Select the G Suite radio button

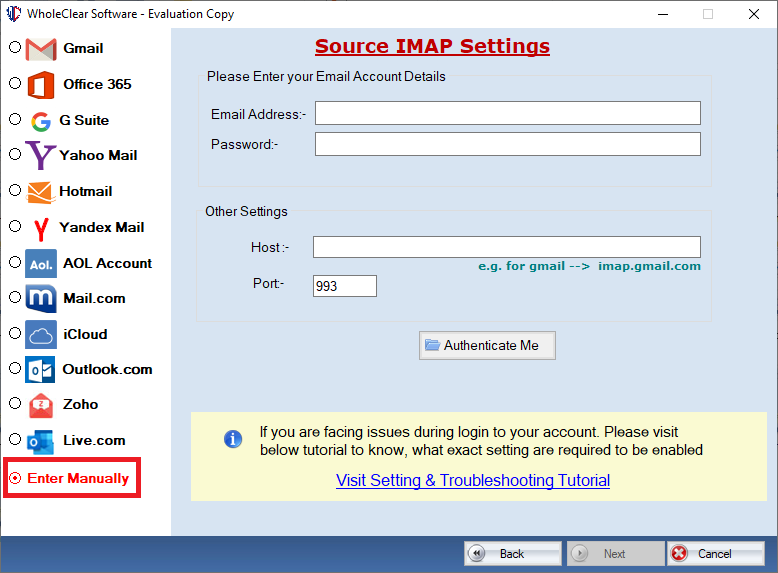pyautogui.click(x=15, y=119)
